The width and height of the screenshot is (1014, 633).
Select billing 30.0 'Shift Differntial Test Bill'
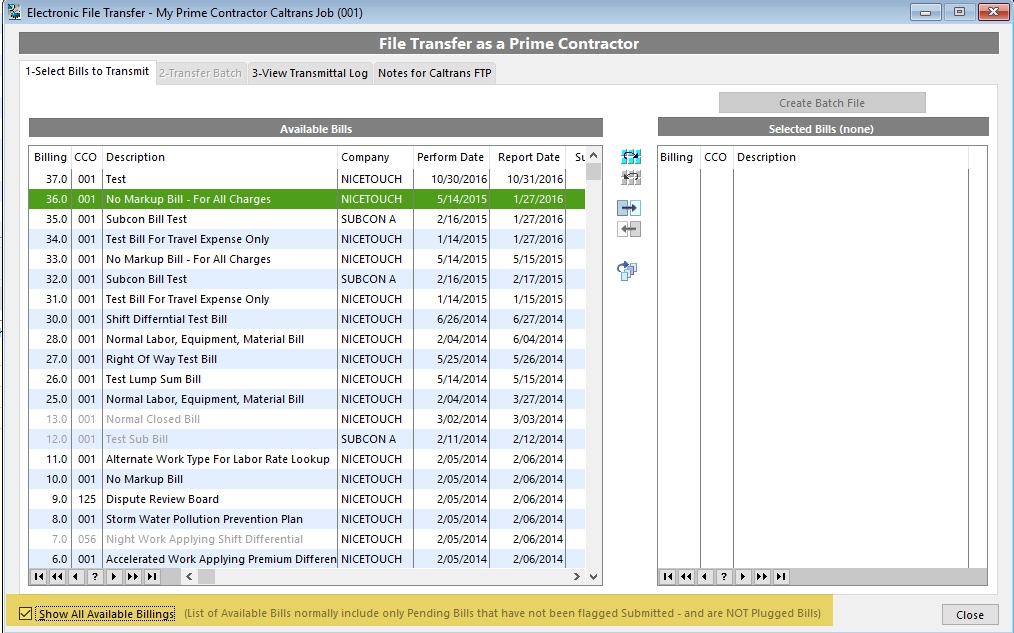pos(307,319)
